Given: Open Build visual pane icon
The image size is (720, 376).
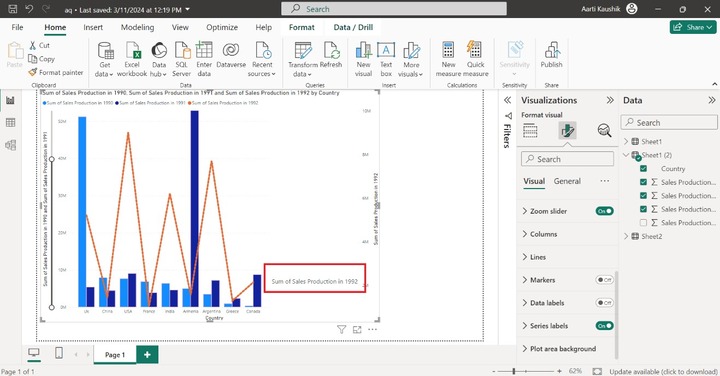Looking at the screenshot, I should click(x=530, y=131).
